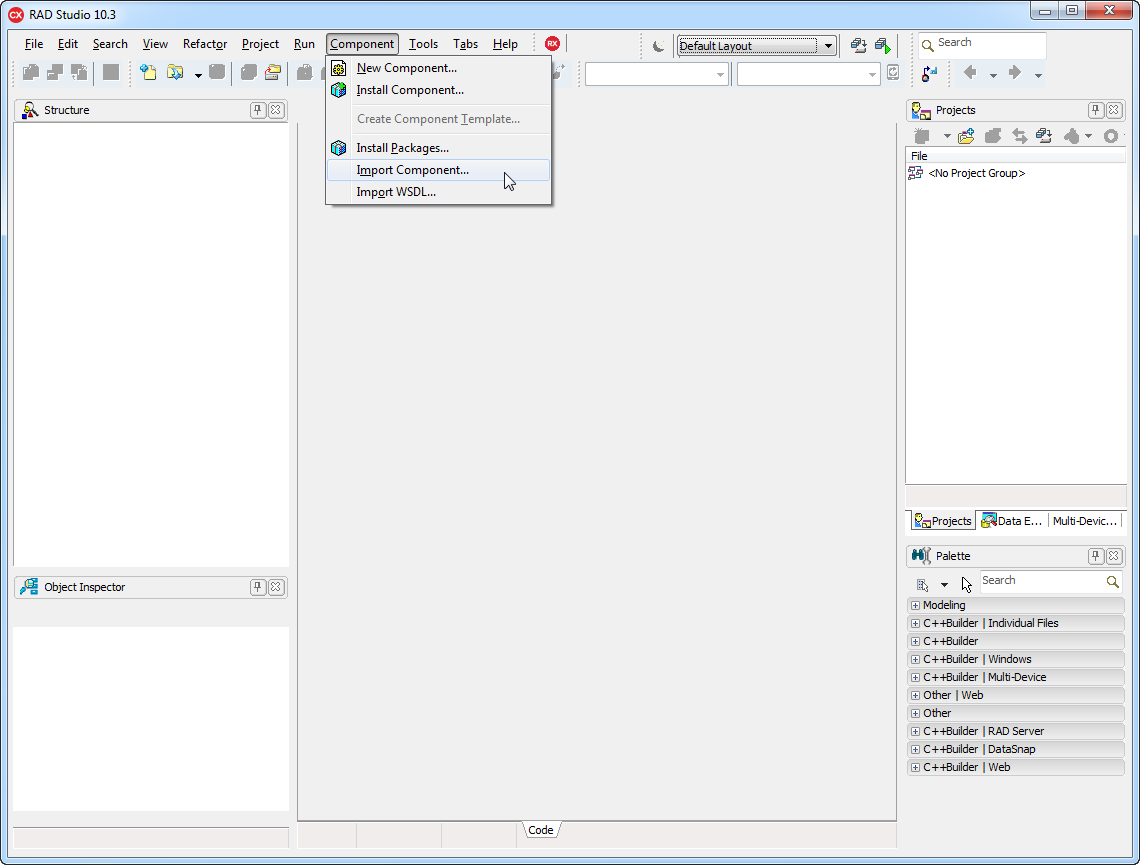This screenshot has height=865, width=1140.
Task: Click the Back navigation arrow
Action: pyautogui.click(x=970, y=72)
